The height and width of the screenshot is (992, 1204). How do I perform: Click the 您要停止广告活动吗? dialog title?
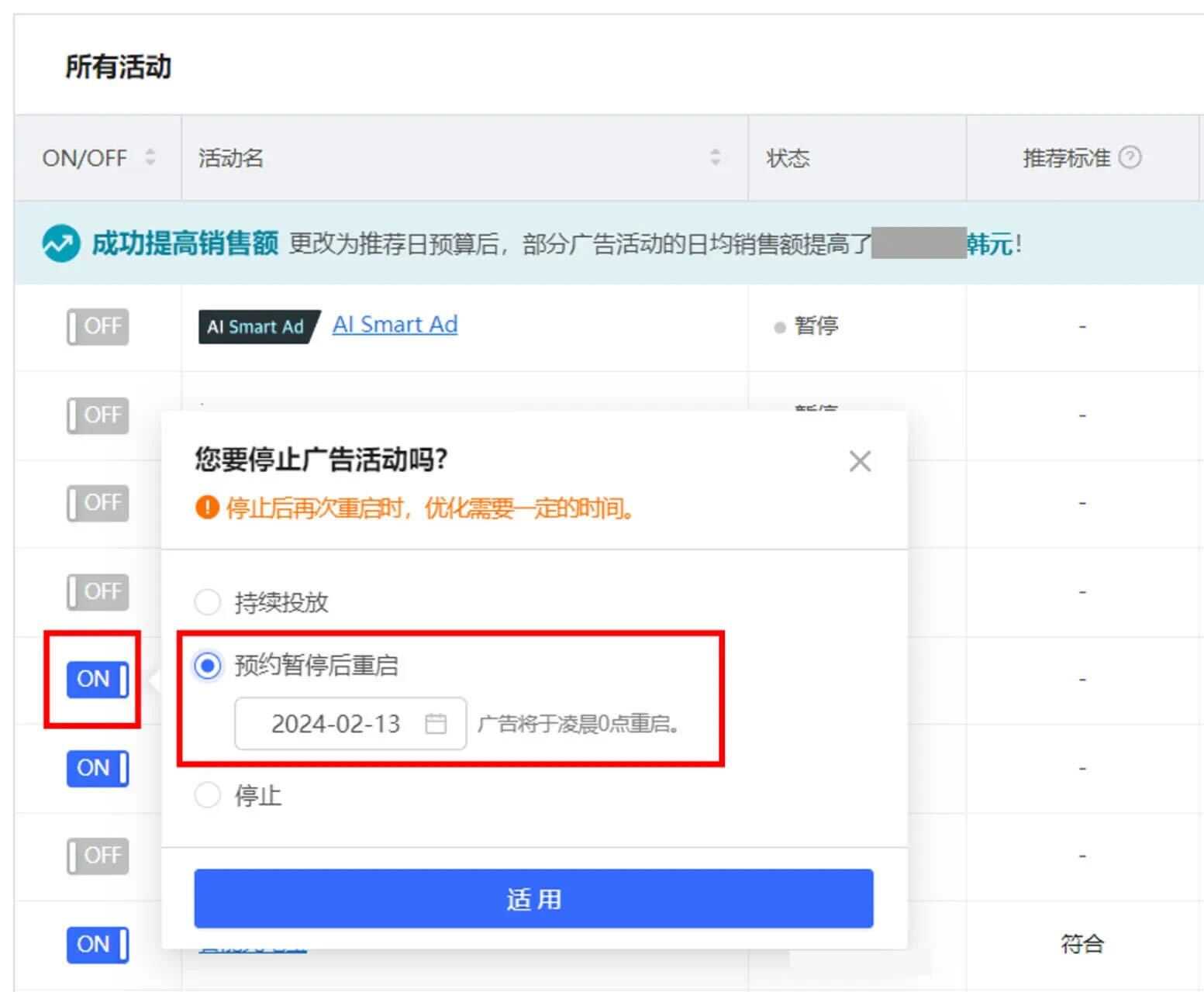[x=322, y=460]
